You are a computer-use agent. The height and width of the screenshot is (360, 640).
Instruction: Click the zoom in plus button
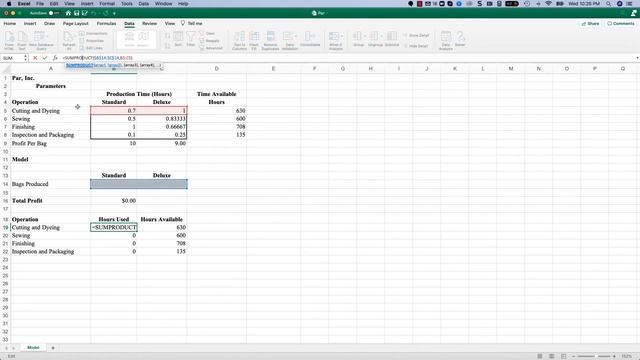tap(614, 356)
